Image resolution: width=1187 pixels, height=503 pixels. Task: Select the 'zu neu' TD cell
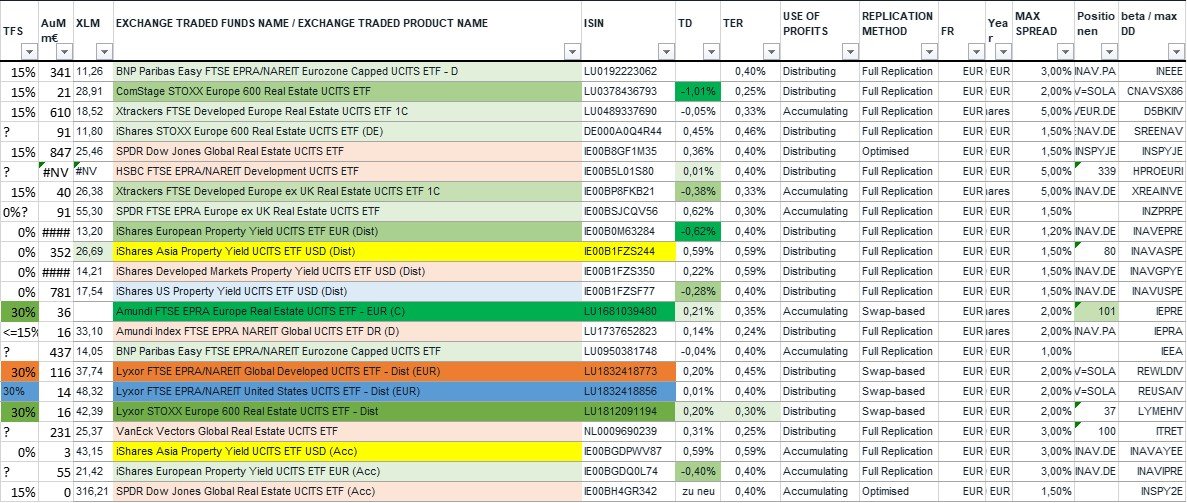pyautogui.click(x=697, y=491)
